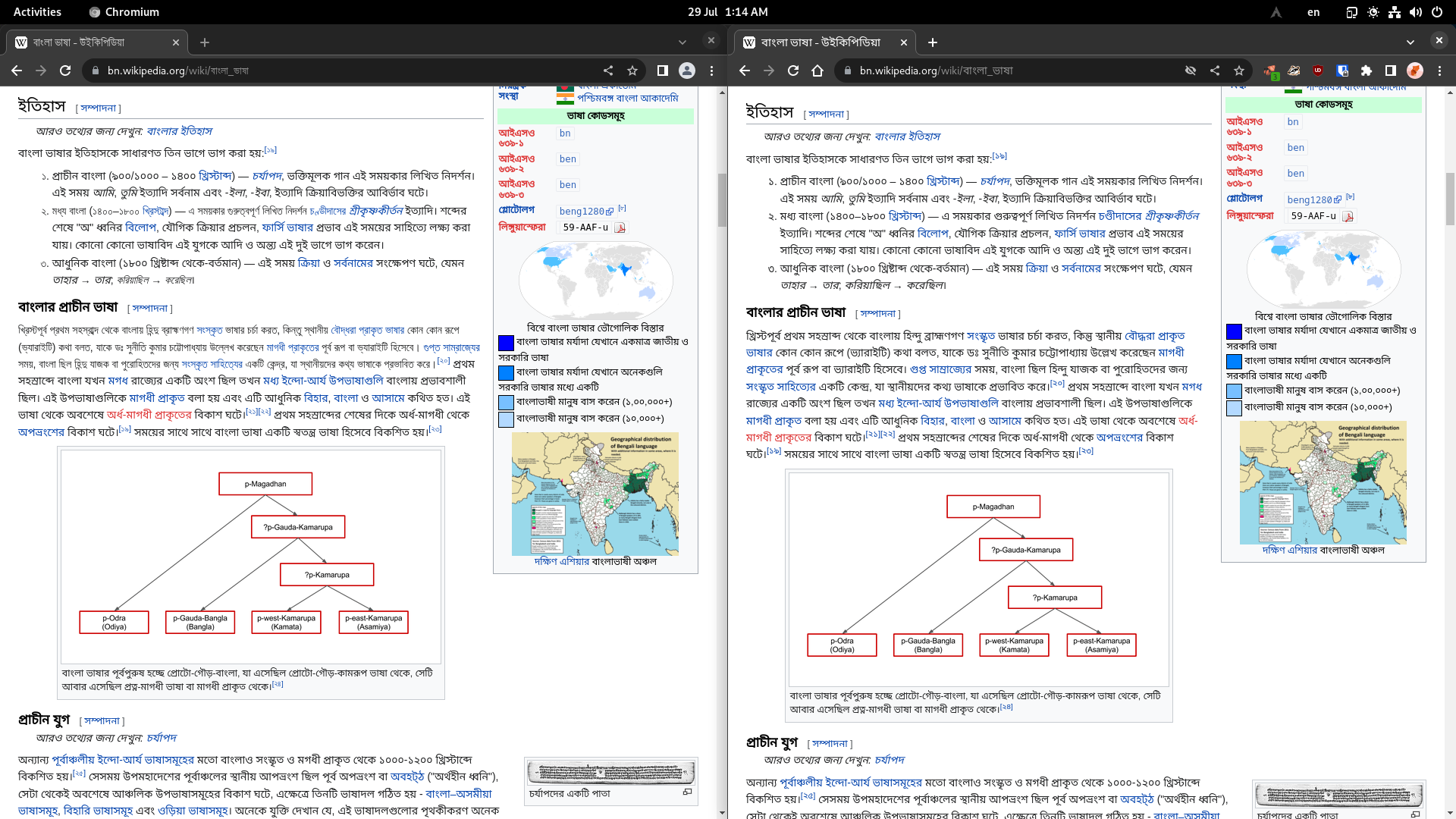Go back in right browser window

point(745,71)
